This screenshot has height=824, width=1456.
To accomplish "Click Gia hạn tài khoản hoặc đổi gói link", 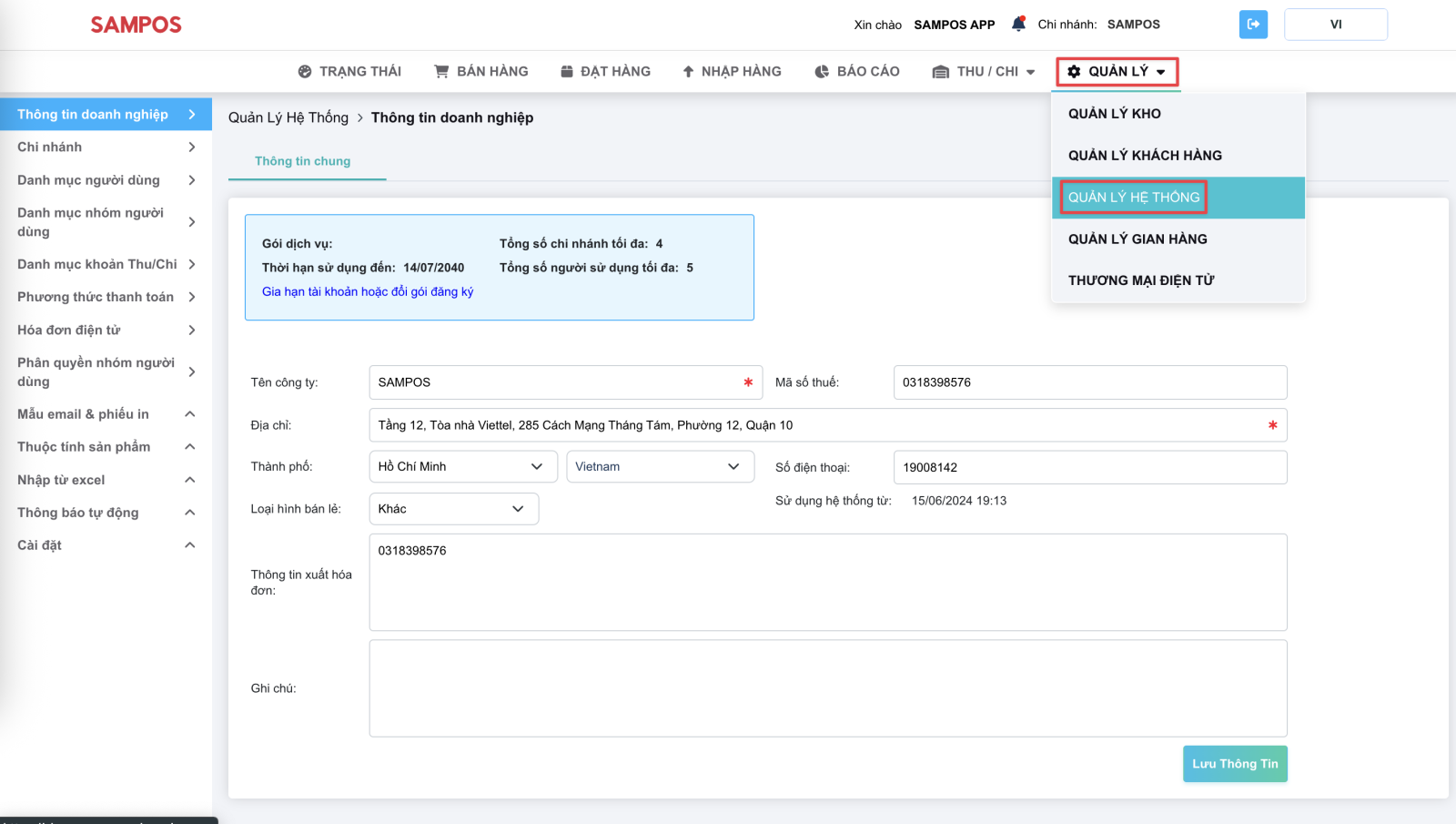I will pyautogui.click(x=368, y=291).
